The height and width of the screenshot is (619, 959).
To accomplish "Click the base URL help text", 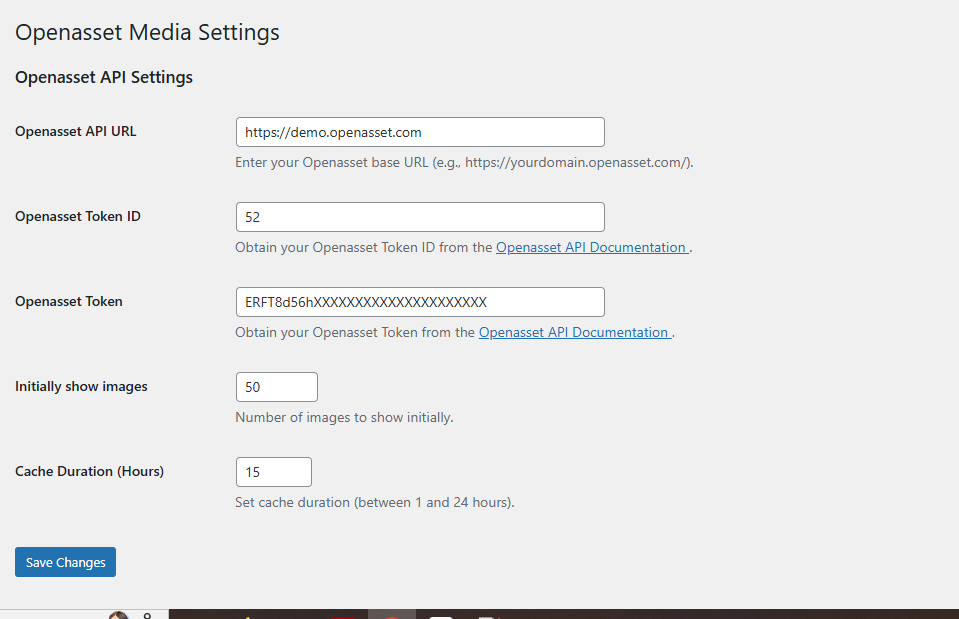I will click(464, 162).
